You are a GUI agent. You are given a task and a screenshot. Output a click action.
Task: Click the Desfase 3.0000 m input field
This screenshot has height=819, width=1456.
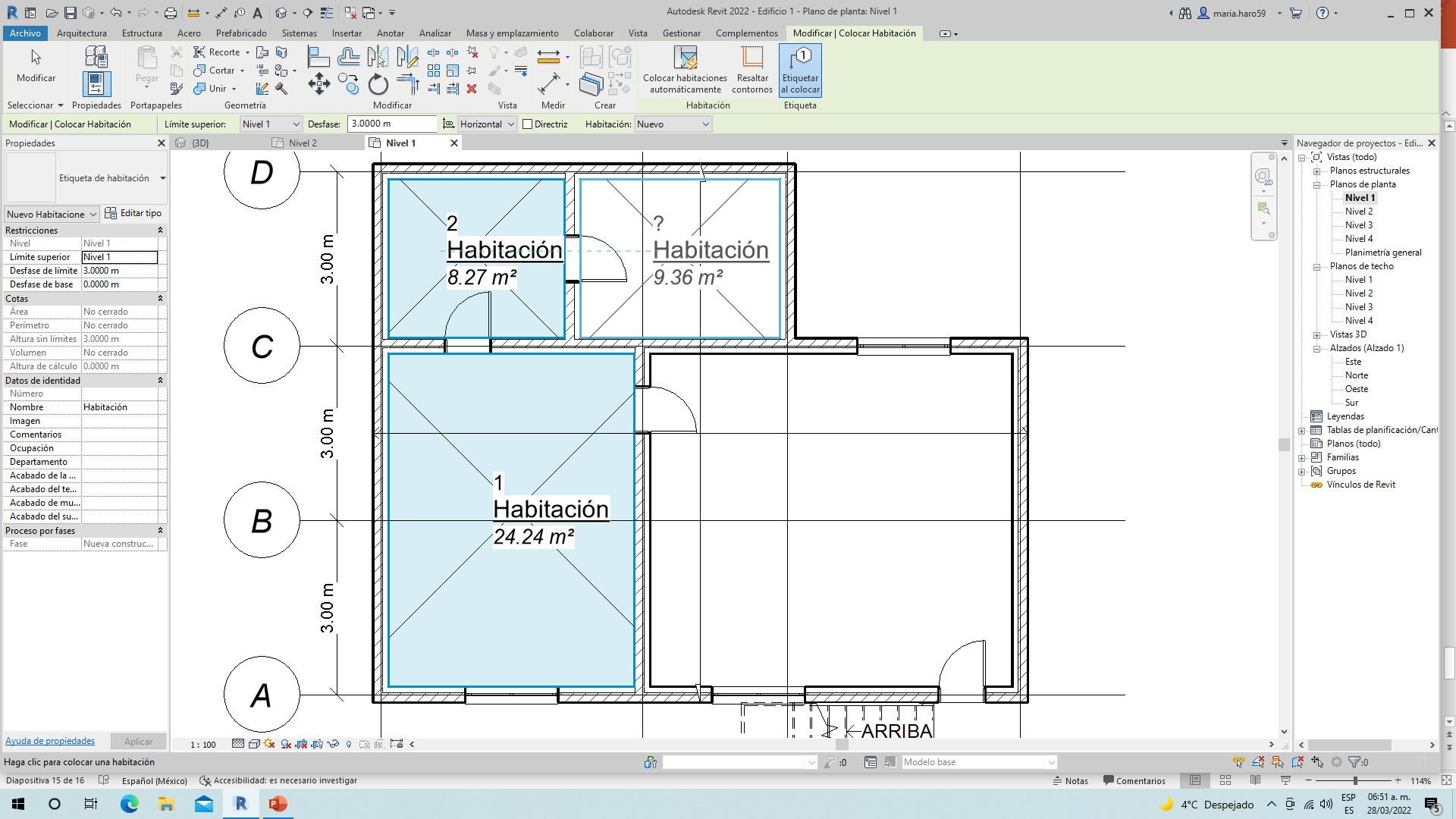391,124
